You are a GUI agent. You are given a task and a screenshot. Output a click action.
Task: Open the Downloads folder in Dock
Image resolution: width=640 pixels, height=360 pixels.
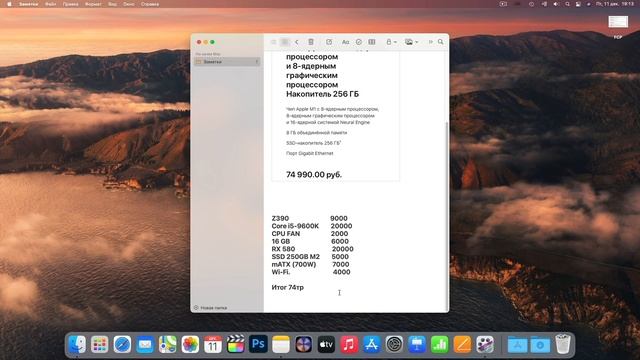point(540,345)
